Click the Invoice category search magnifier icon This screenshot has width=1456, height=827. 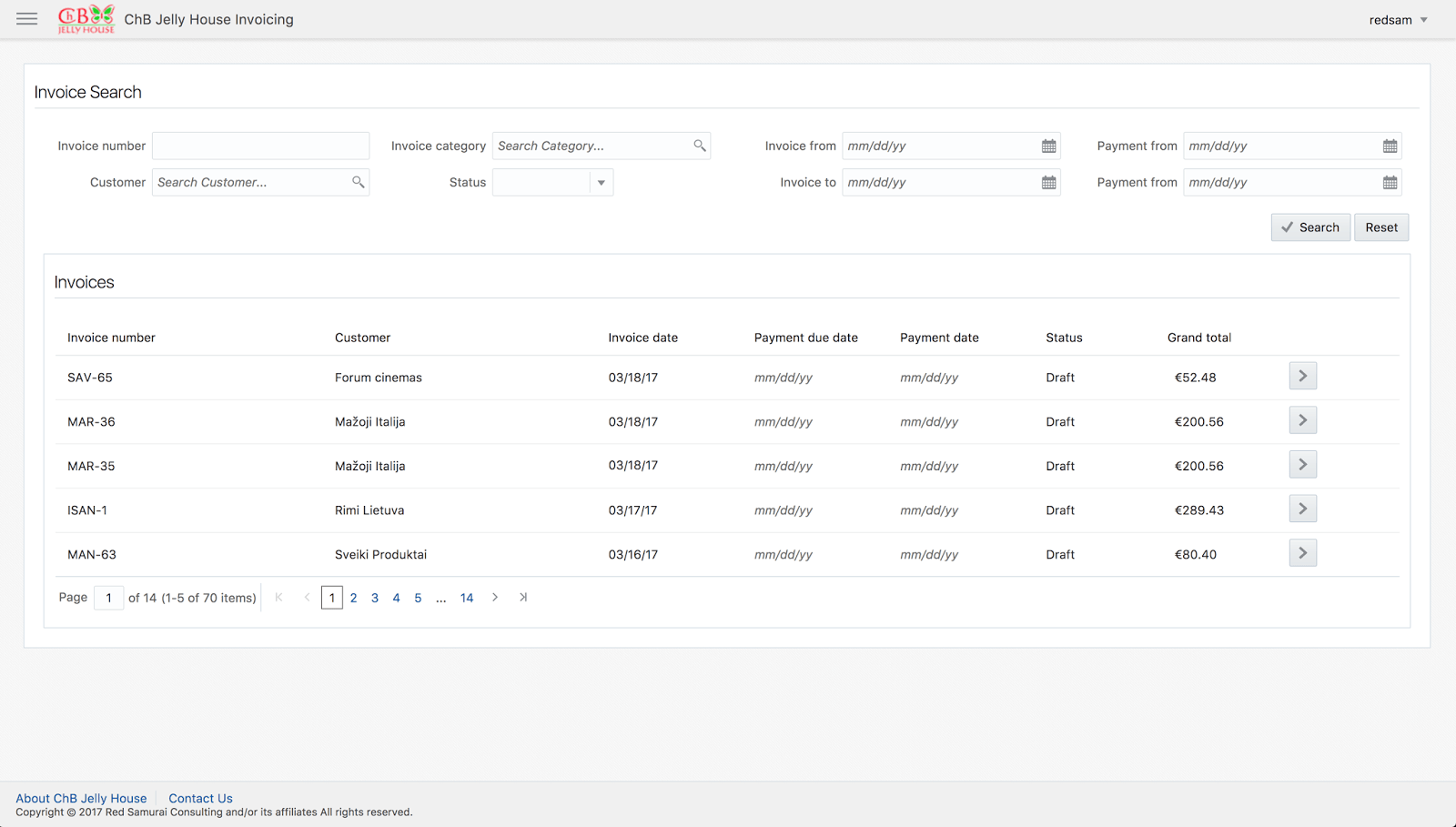coord(699,146)
